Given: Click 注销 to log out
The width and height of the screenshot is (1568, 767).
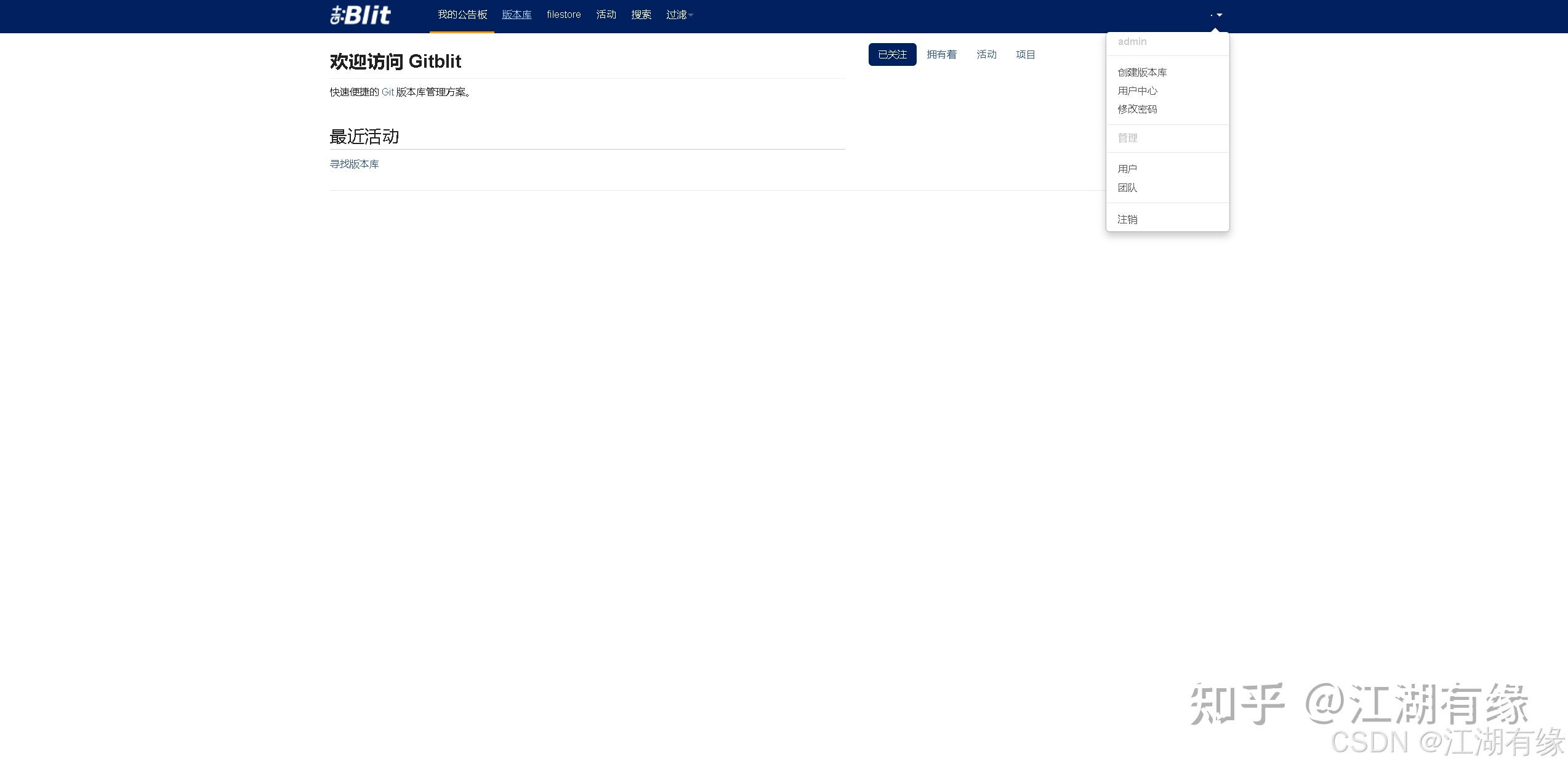Looking at the screenshot, I should [1127, 219].
